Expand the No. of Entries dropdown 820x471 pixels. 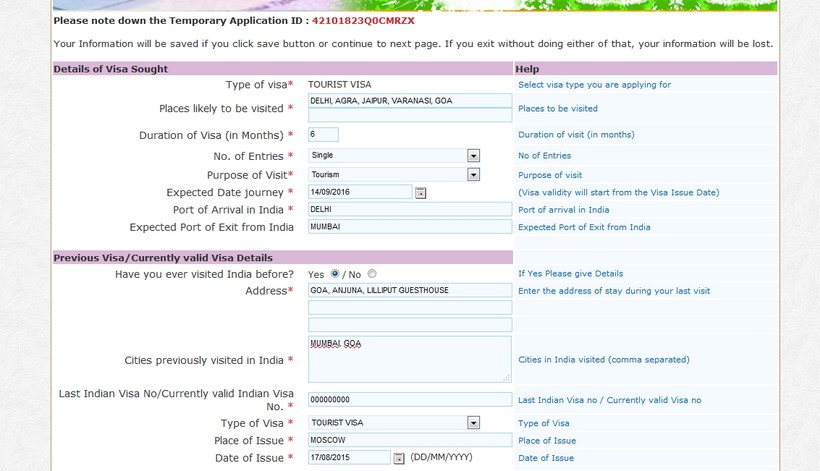point(473,156)
